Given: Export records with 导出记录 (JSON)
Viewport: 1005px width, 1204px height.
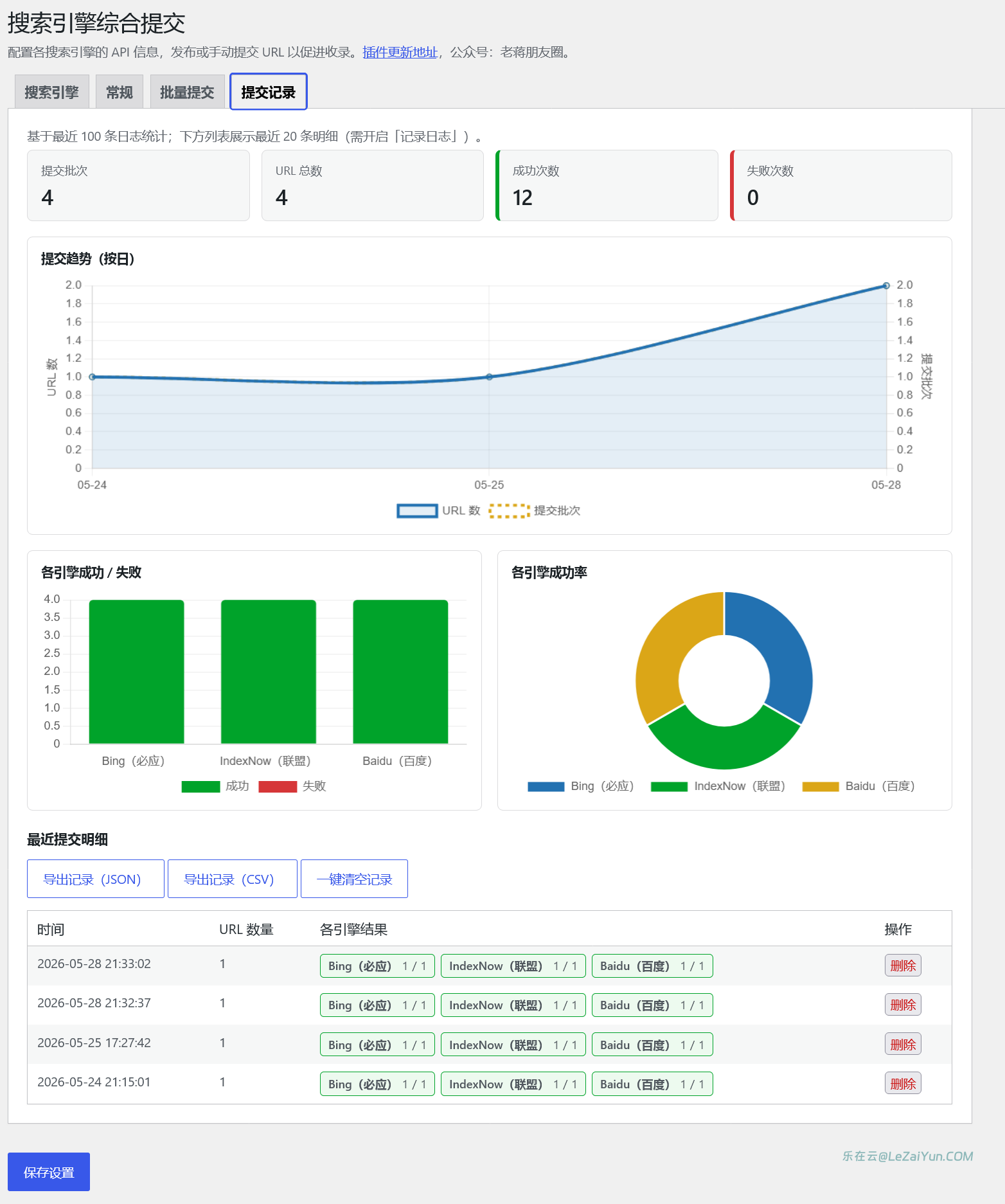Looking at the screenshot, I should tap(95, 879).
